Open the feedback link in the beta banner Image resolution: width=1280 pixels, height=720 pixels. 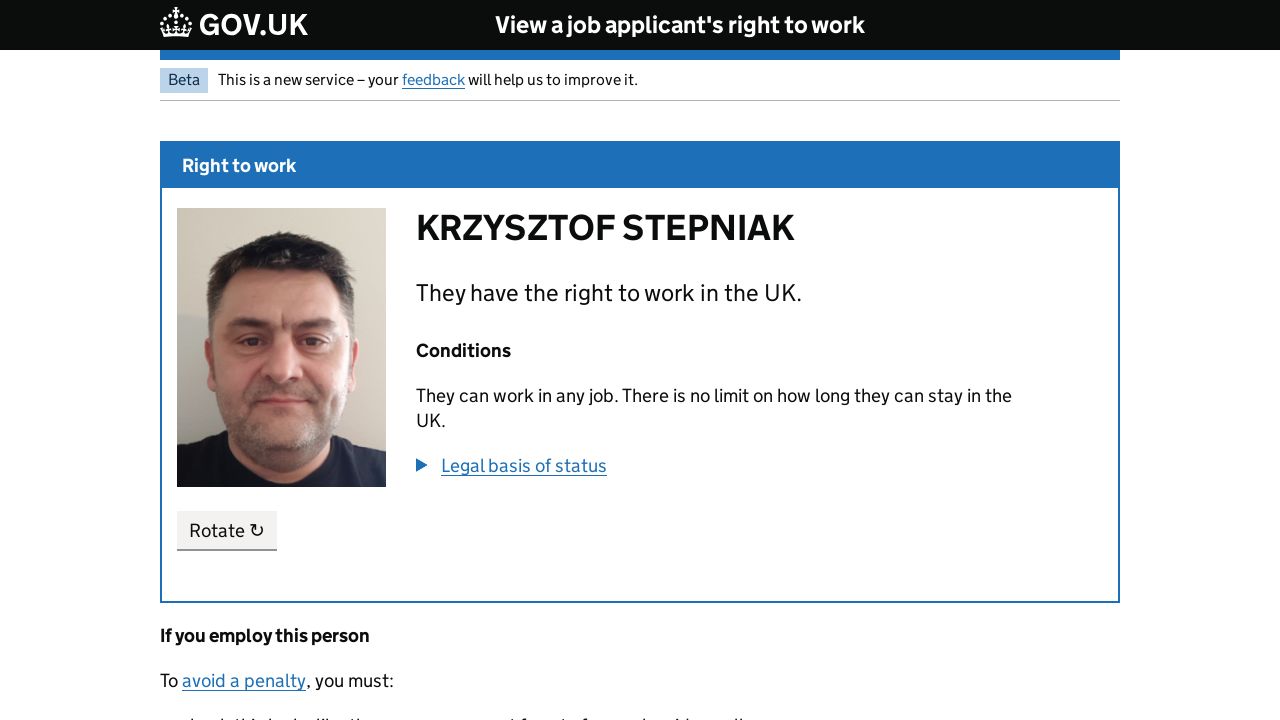point(433,80)
